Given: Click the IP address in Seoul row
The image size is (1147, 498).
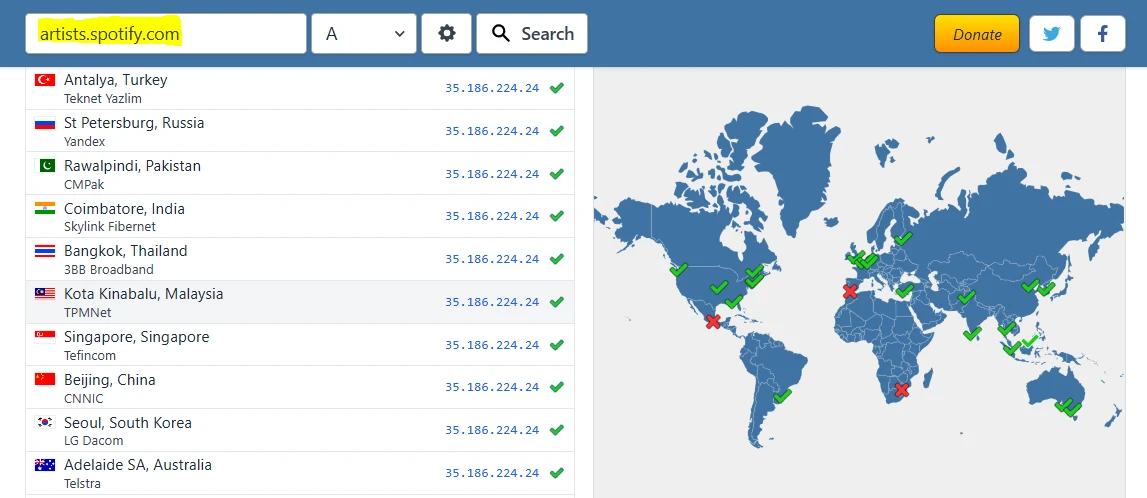Looking at the screenshot, I should [492, 430].
